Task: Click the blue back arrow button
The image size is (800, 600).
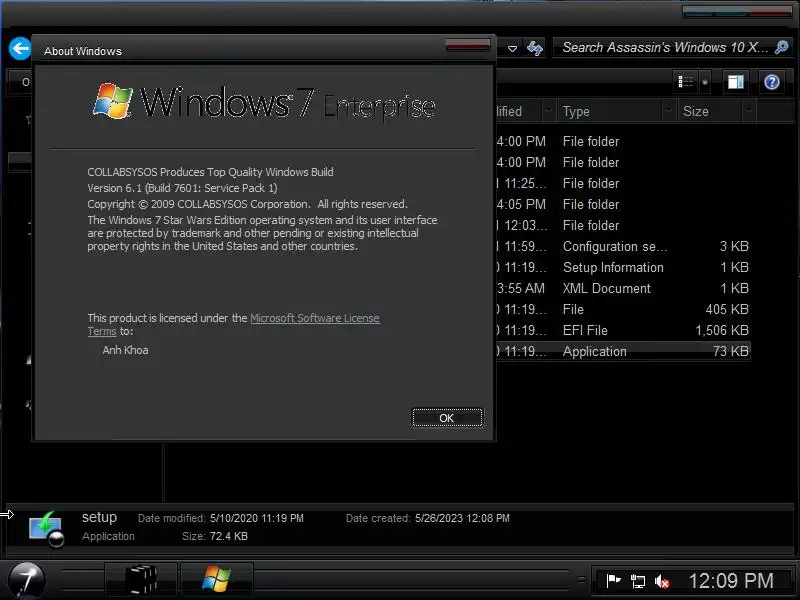Action: (20, 49)
